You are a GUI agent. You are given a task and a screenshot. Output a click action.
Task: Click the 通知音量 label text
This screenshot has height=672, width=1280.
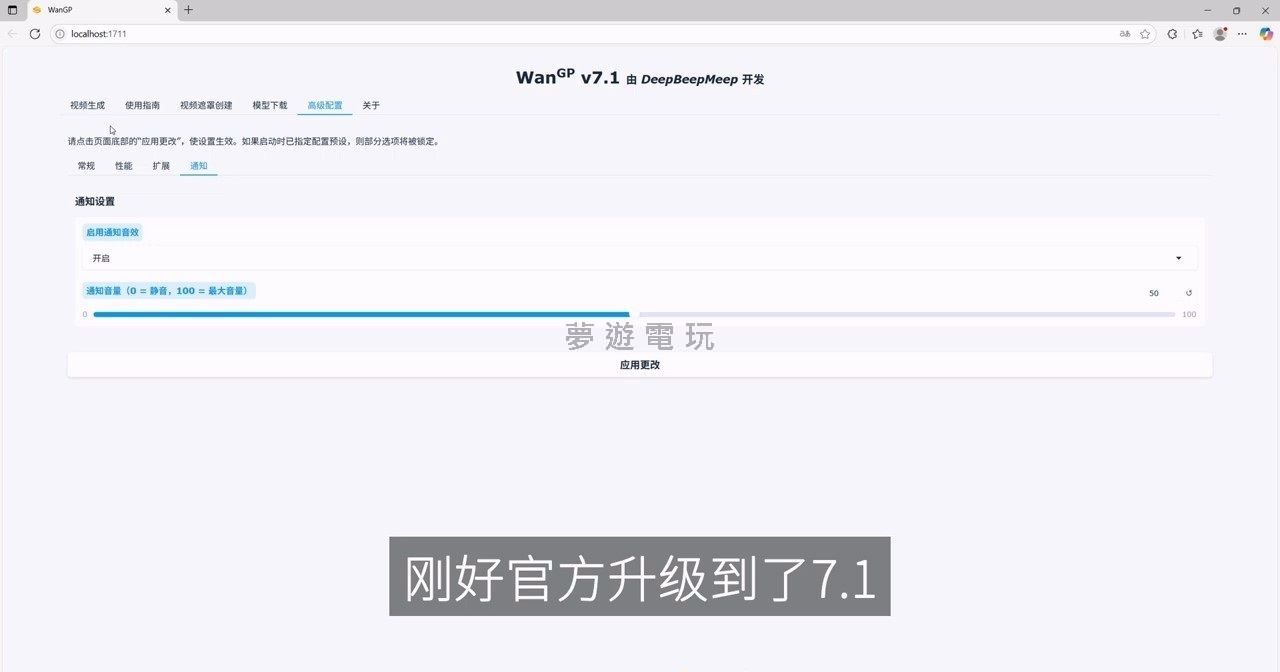(x=168, y=291)
